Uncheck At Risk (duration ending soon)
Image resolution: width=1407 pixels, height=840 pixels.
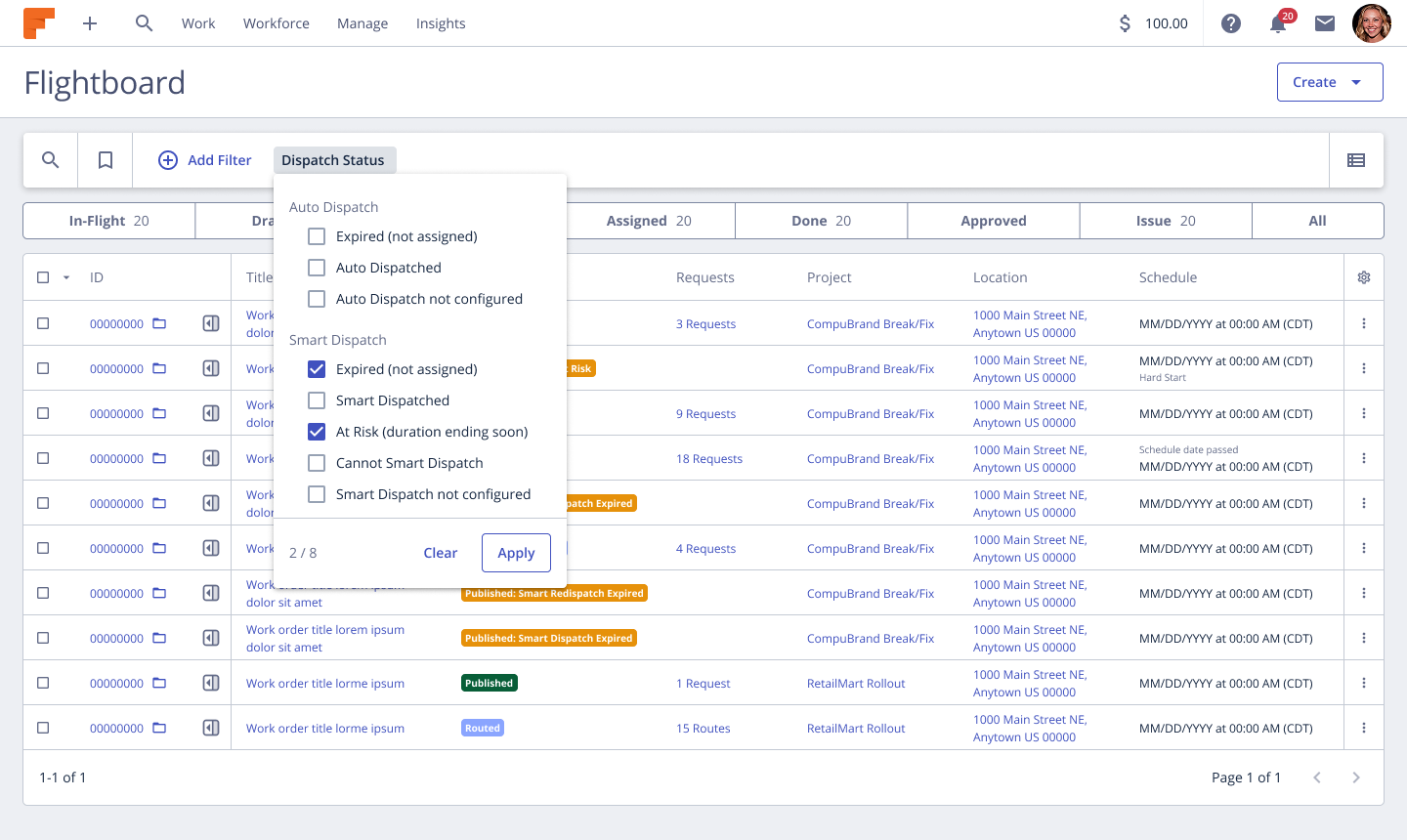click(317, 432)
